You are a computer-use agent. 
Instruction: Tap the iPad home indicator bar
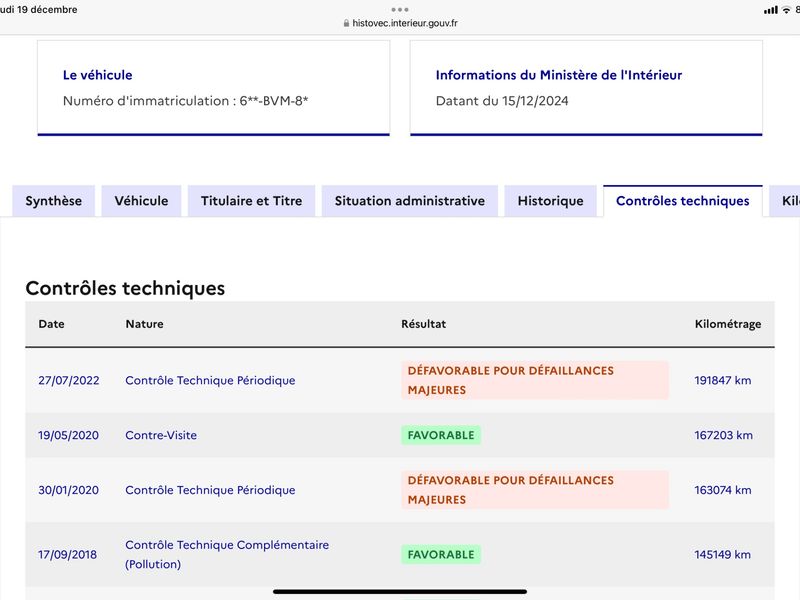point(400,592)
